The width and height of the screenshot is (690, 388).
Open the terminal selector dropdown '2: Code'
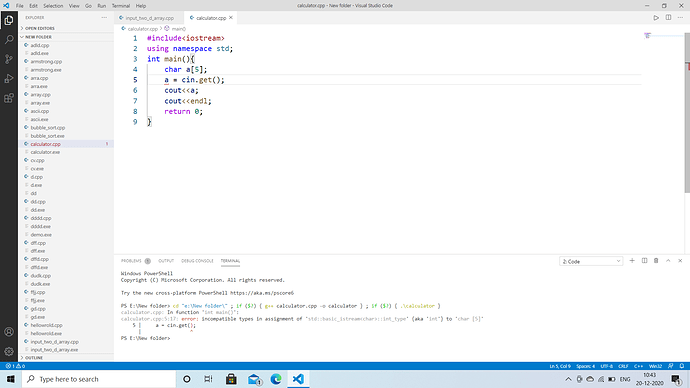tap(591, 261)
